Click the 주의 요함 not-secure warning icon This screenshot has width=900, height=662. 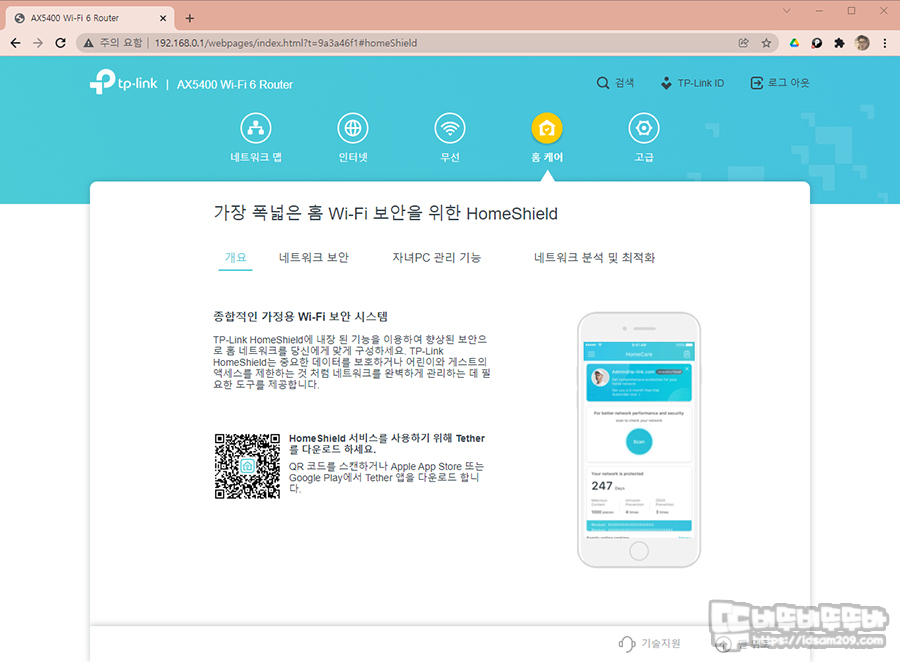coord(88,43)
